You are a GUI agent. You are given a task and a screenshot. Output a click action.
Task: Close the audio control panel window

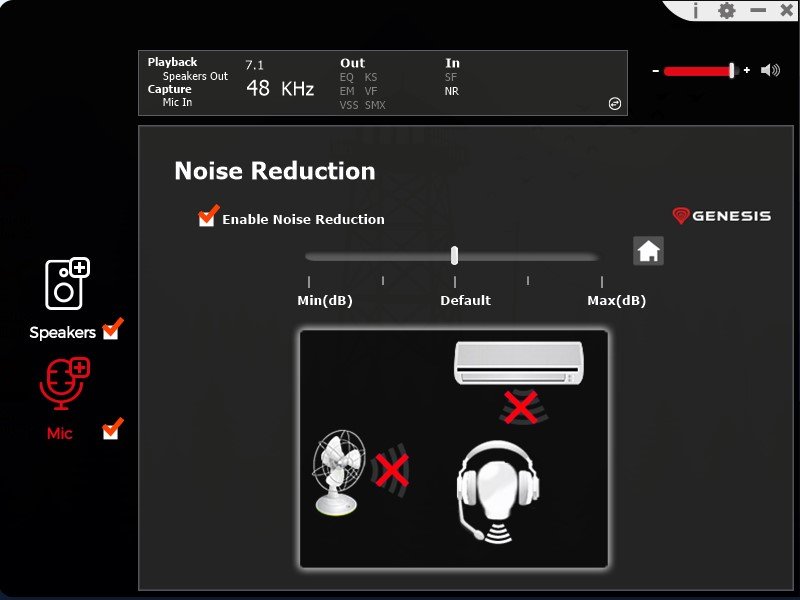point(787,10)
